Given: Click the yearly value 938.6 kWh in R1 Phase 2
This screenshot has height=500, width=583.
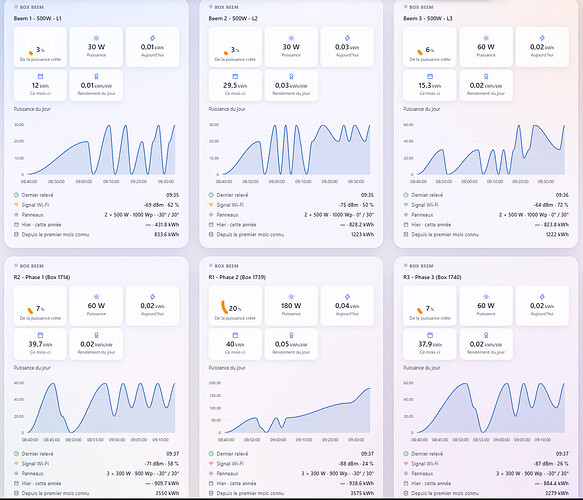Looking at the screenshot, I should [x=361, y=483].
